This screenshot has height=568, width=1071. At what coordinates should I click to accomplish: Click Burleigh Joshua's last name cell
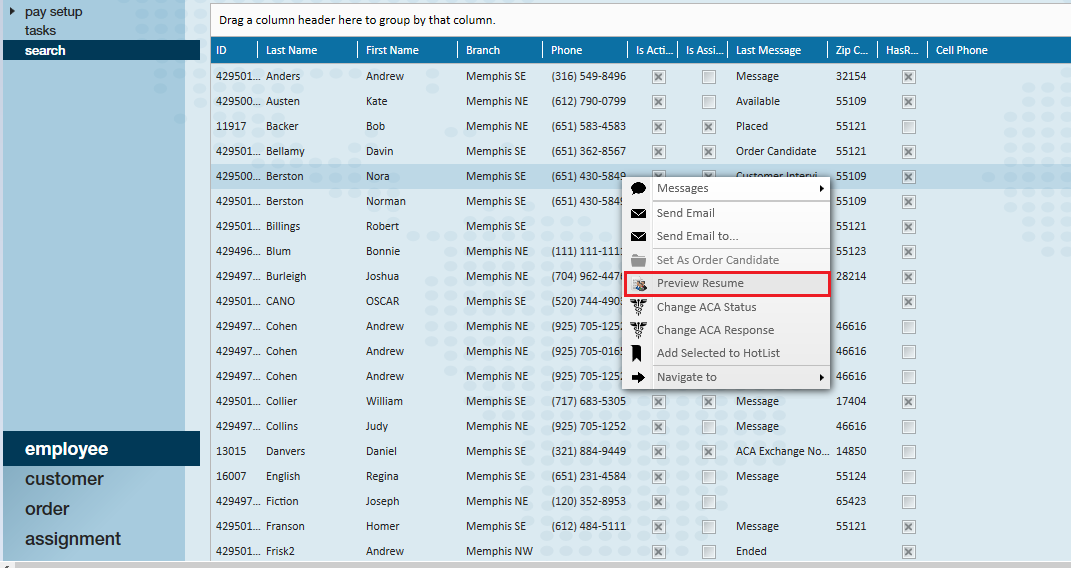click(286, 276)
